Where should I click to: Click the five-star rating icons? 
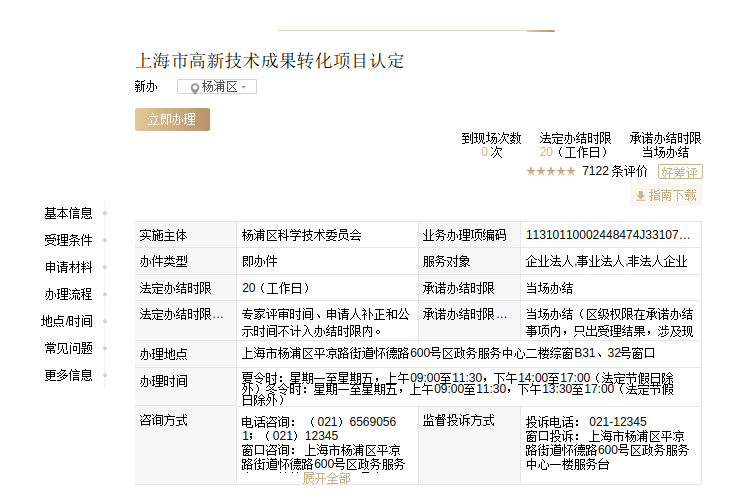550,171
